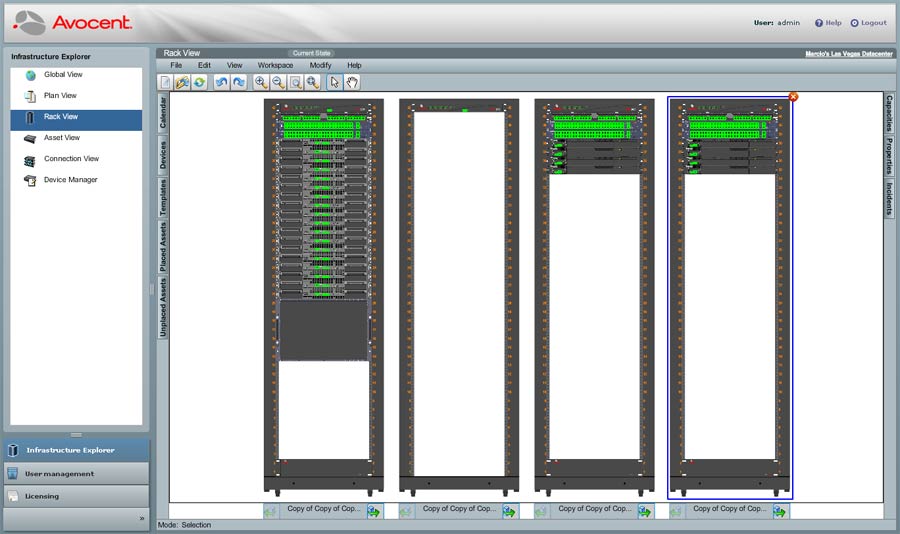
Task: Click the Redo arrow icon
Action: point(239,83)
